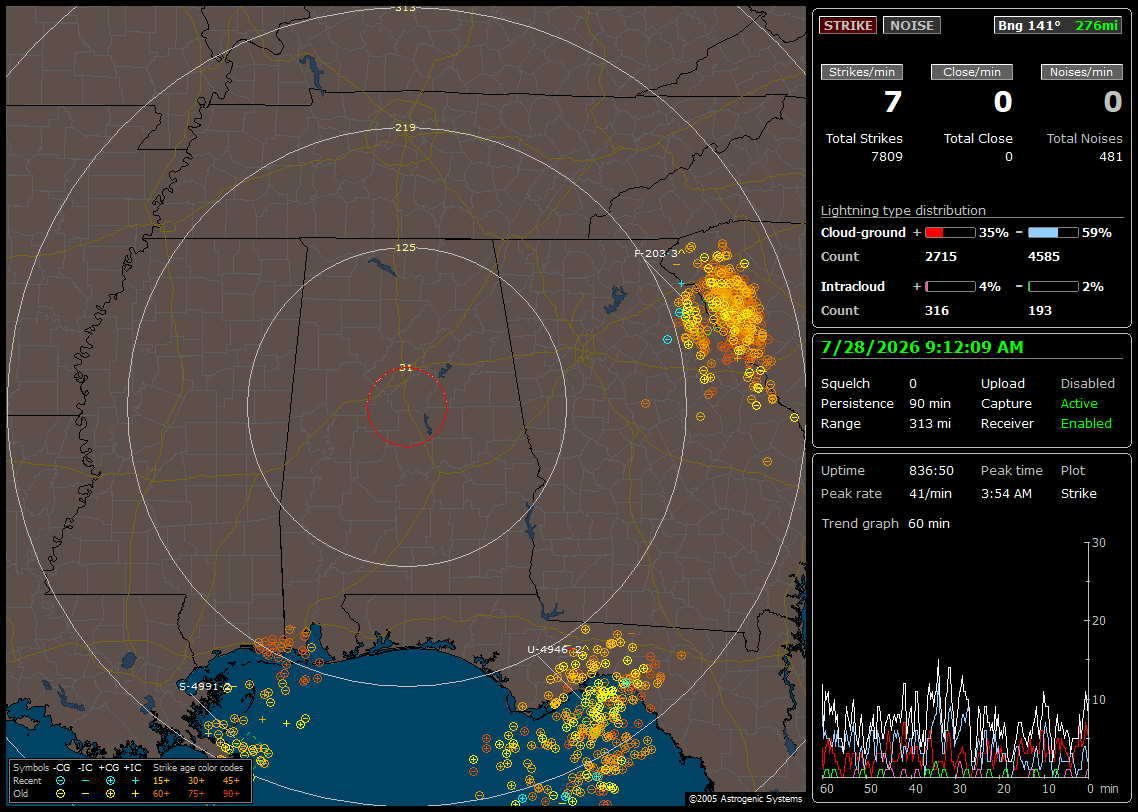Click the old -CG symbol in legend
This screenshot has width=1138, height=812.
[61, 794]
